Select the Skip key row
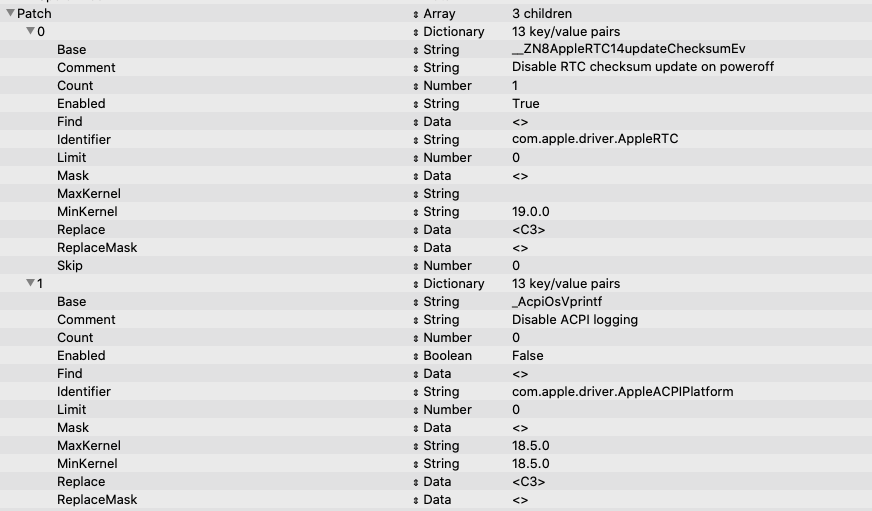Image resolution: width=872 pixels, height=511 pixels. [70, 266]
